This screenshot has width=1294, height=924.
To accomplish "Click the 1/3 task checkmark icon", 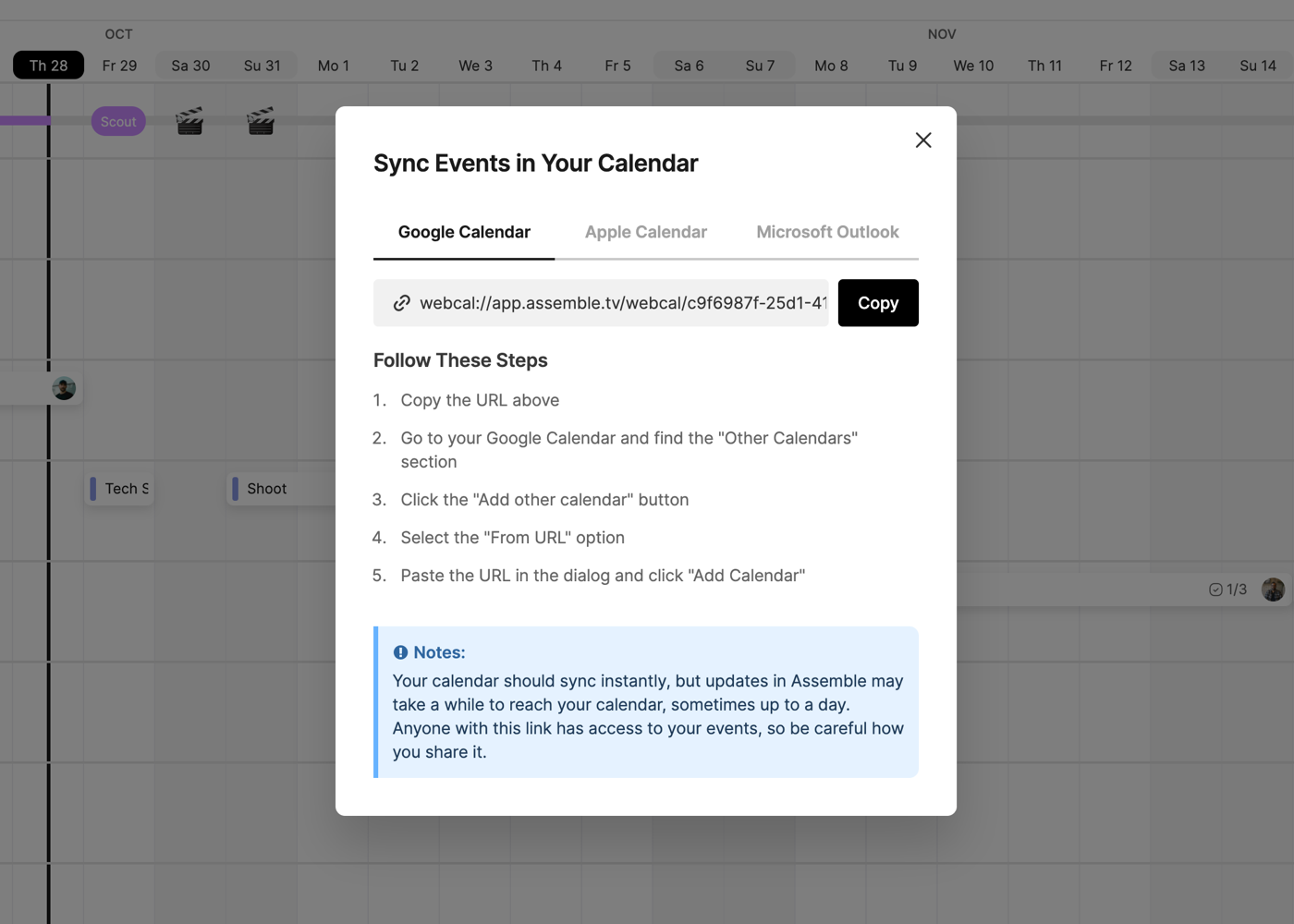I will pyautogui.click(x=1215, y=590).
